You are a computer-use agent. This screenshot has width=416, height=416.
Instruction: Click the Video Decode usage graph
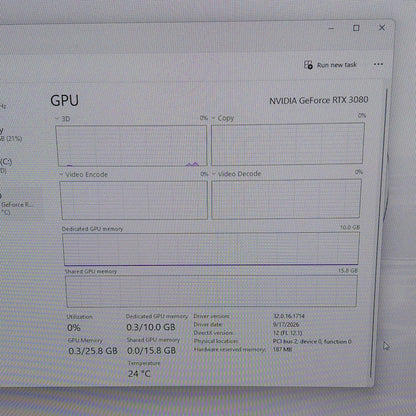pyautogui.click(x=286, y=199)
